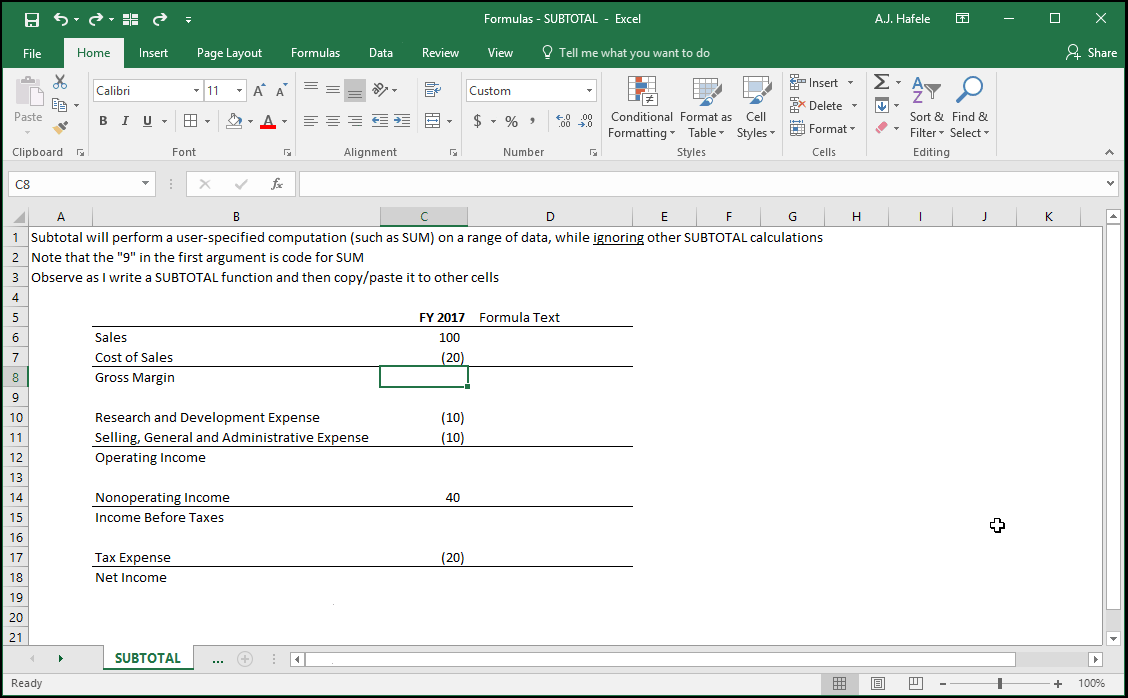Click the Cut scissors icon
Viewport: 1128px width, 698px height.
coord(60,82)
